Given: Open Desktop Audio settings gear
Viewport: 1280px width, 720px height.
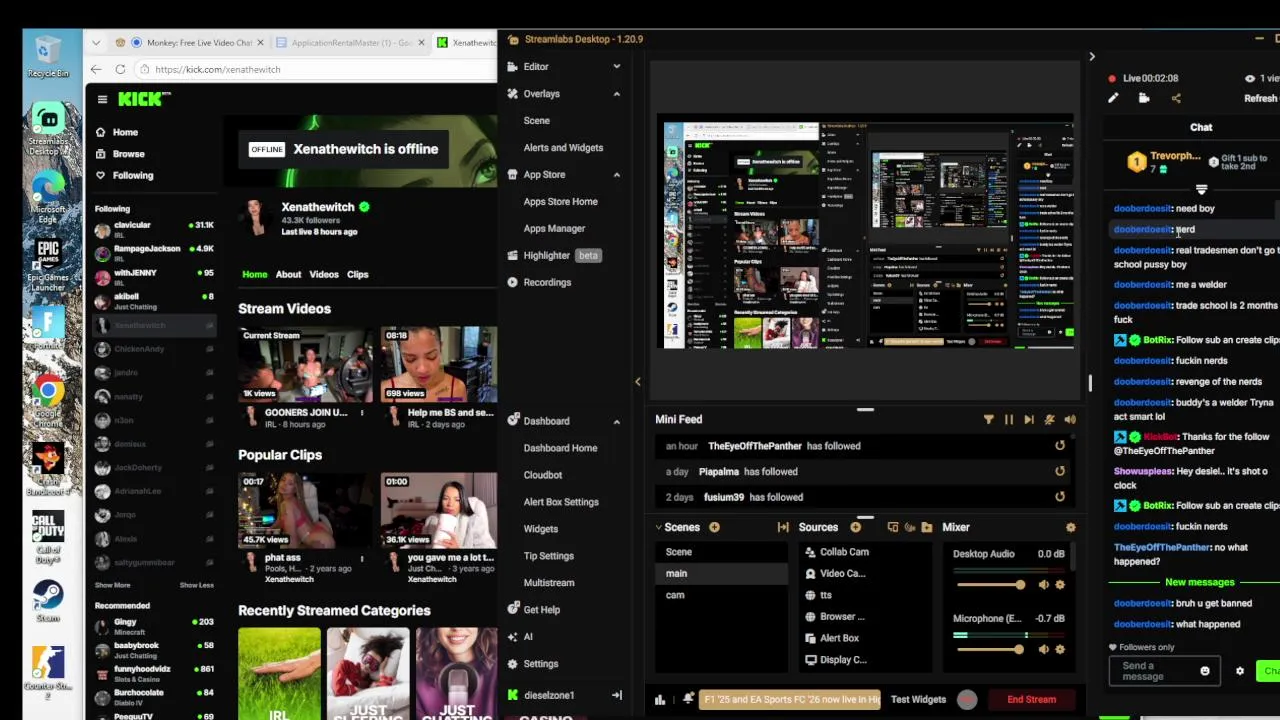Looking at the screenshot, I should pyautogui.click(x=1061, y=585).
